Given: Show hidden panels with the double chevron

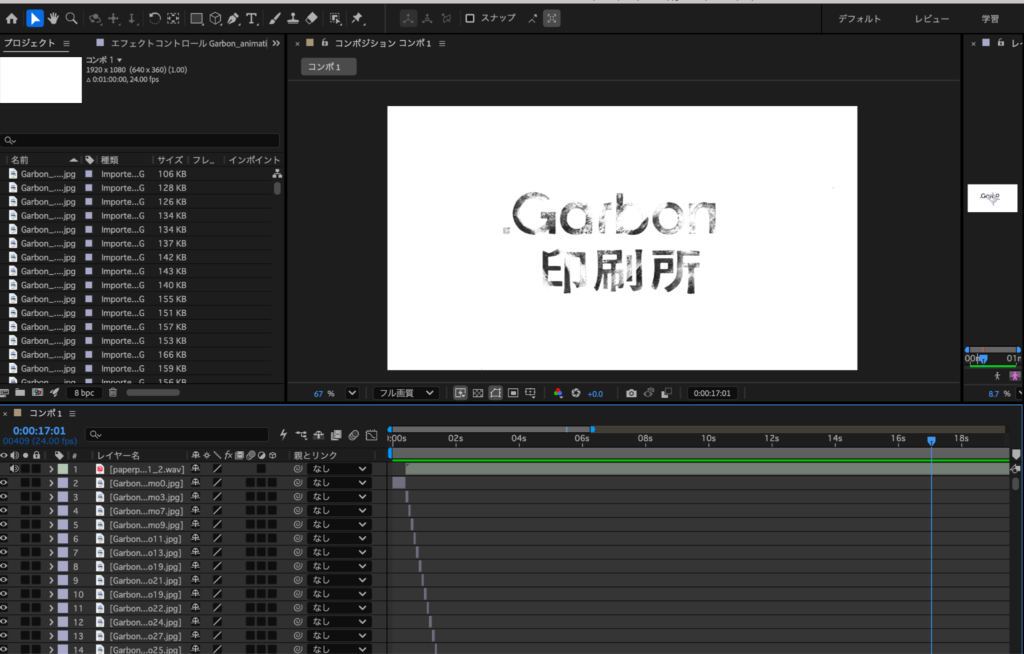Looking at the screenshot, I should tap(276, 43).
